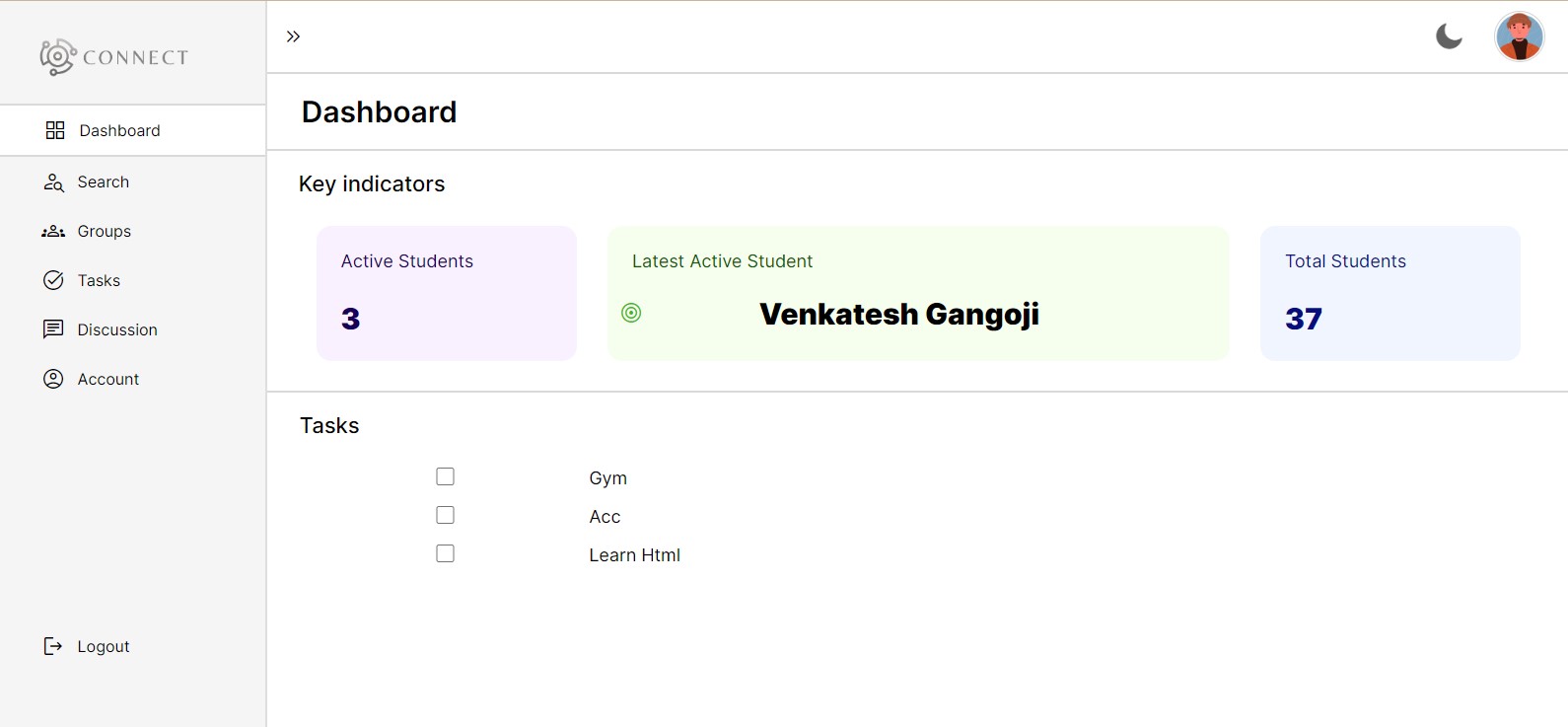Click the Dashboard grid icon

point(55,130)
